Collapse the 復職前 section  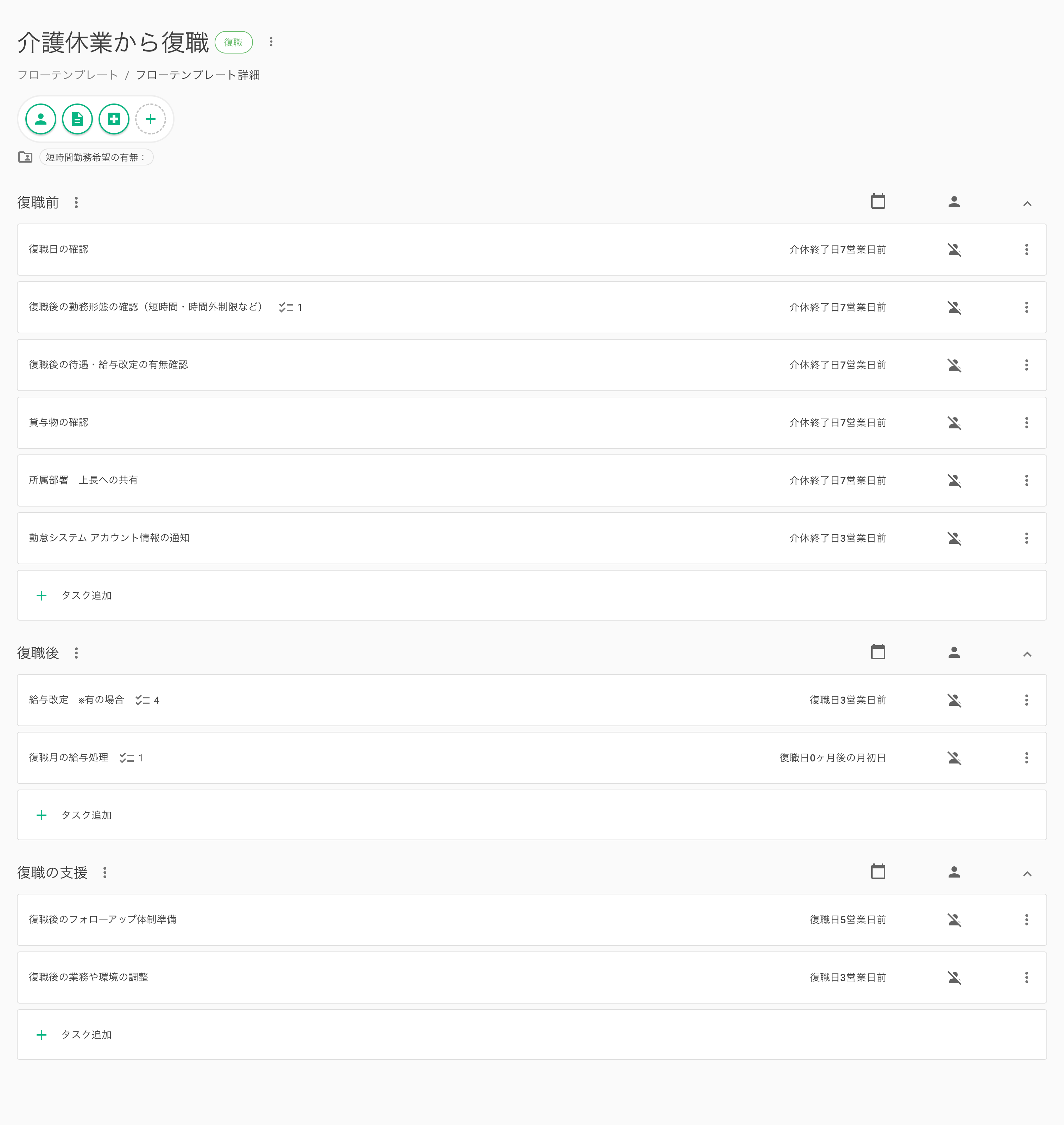tap(1027, 204)
